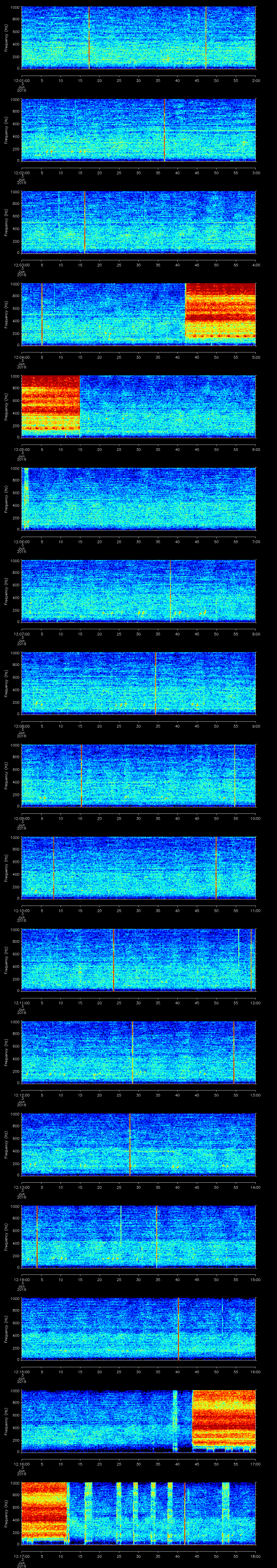The width and height of the screenshot is (277, 1568).
Task: Click the 12:12:00 start time label
Action: point(21,1095)
